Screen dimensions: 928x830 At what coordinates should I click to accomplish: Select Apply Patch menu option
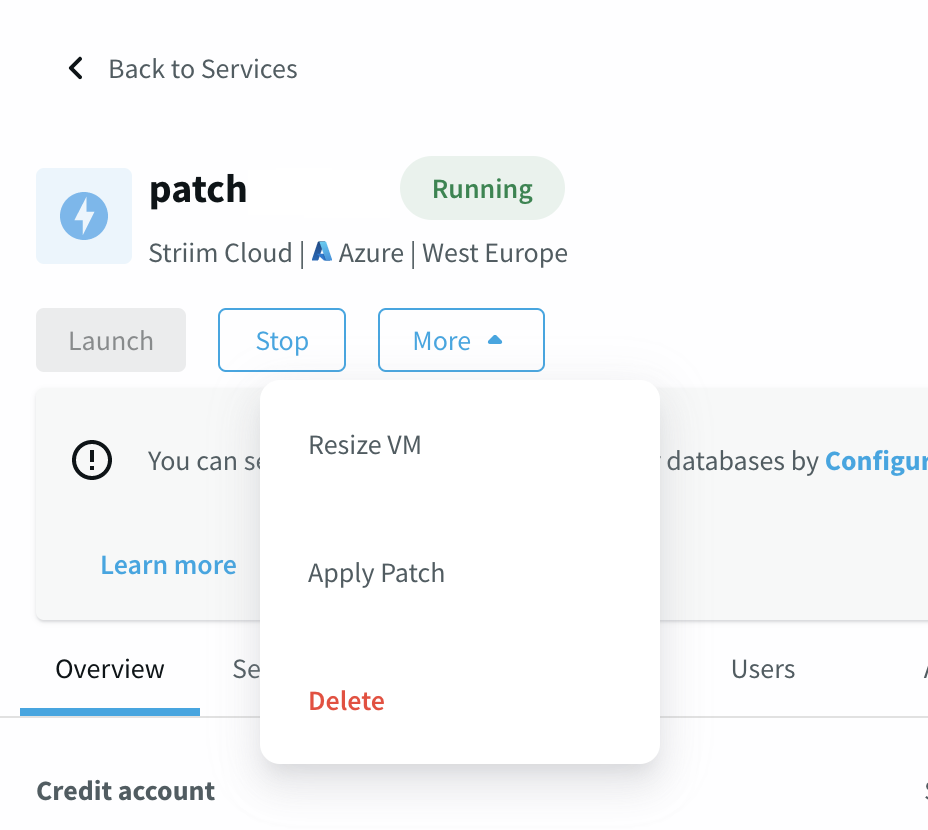(376, 573)
